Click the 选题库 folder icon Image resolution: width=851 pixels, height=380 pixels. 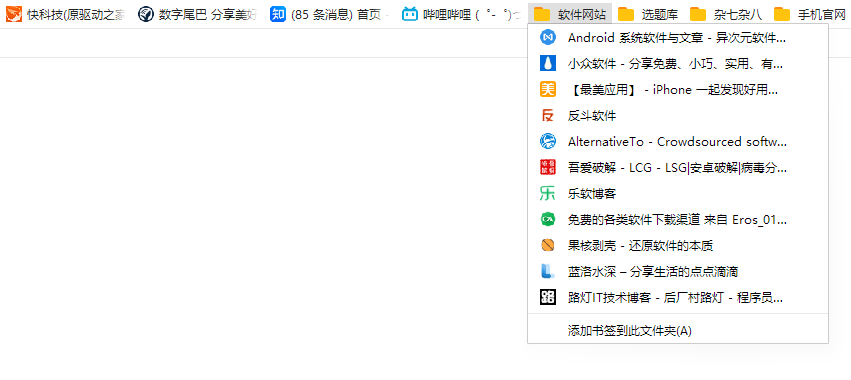(626, 15)
